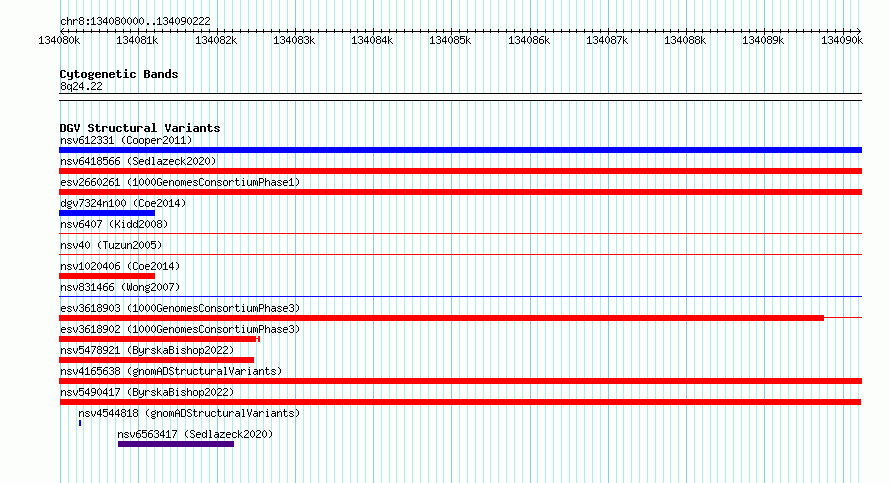This screenshot has width=890, height=483.
Task: Open nsv4165638 (gnomADStructuralVariants) label
Action: point(171,371)
